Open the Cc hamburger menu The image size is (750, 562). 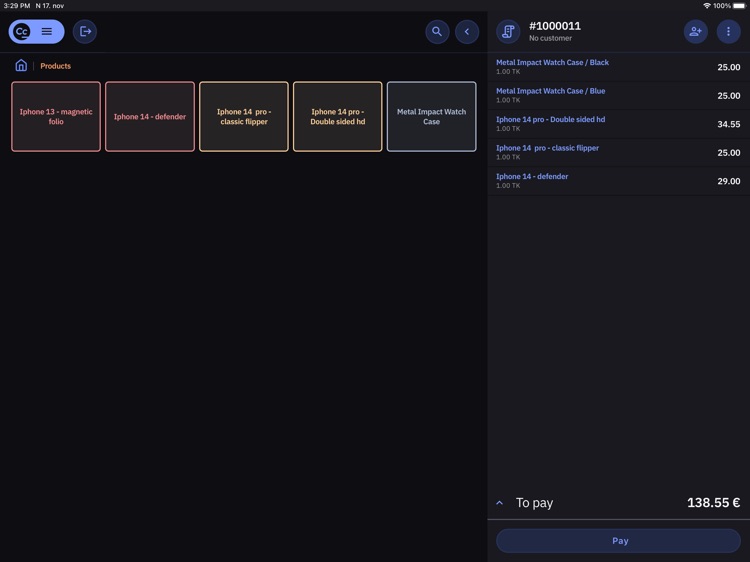tap(36, 32)
